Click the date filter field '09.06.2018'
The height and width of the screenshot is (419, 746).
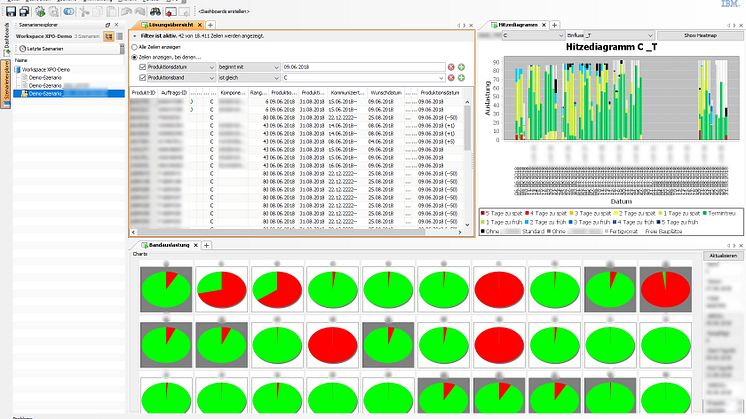pyautogui.click(x=363, y=67)
